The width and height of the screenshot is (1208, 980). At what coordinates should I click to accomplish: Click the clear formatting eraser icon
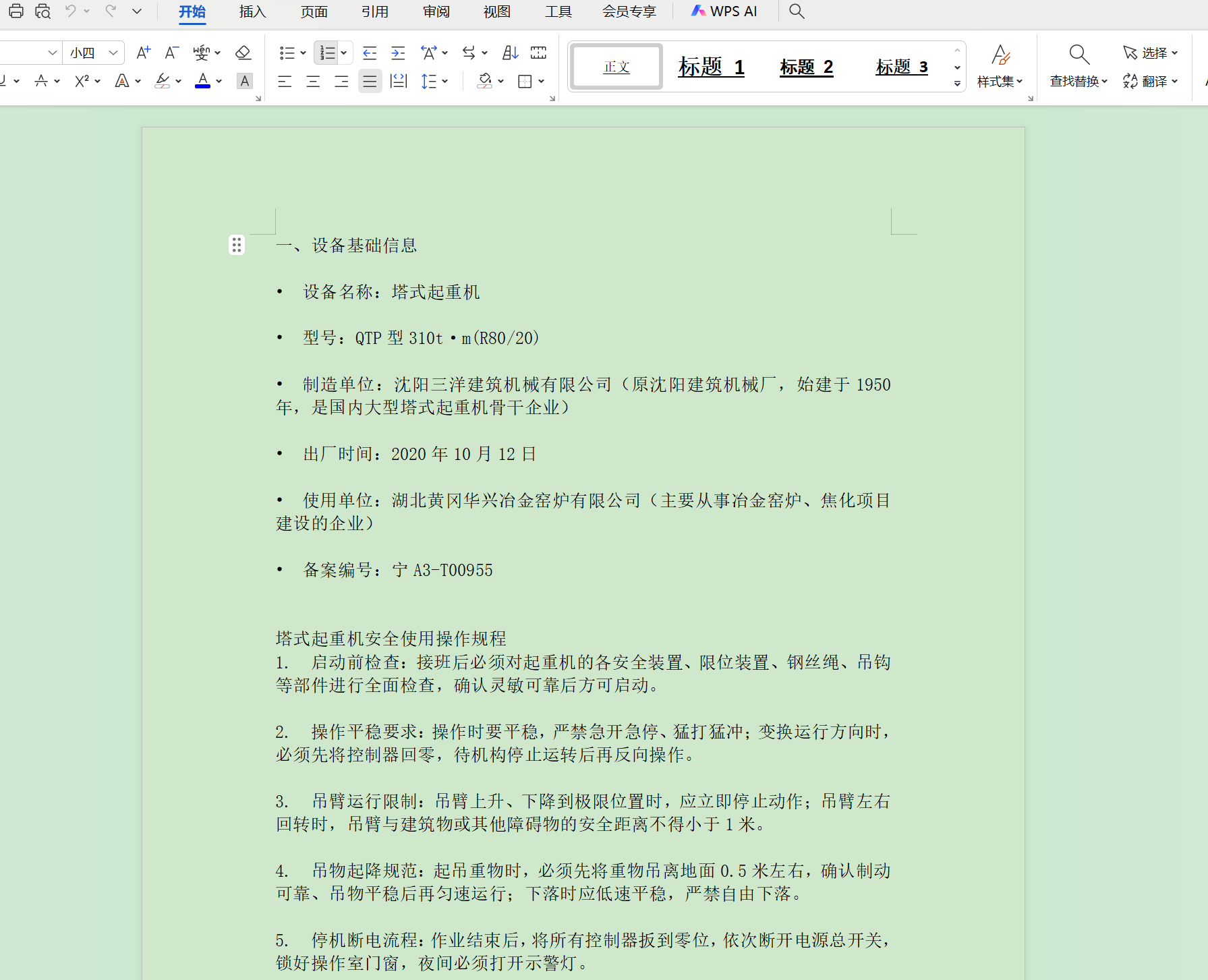[x=243, y=53]
